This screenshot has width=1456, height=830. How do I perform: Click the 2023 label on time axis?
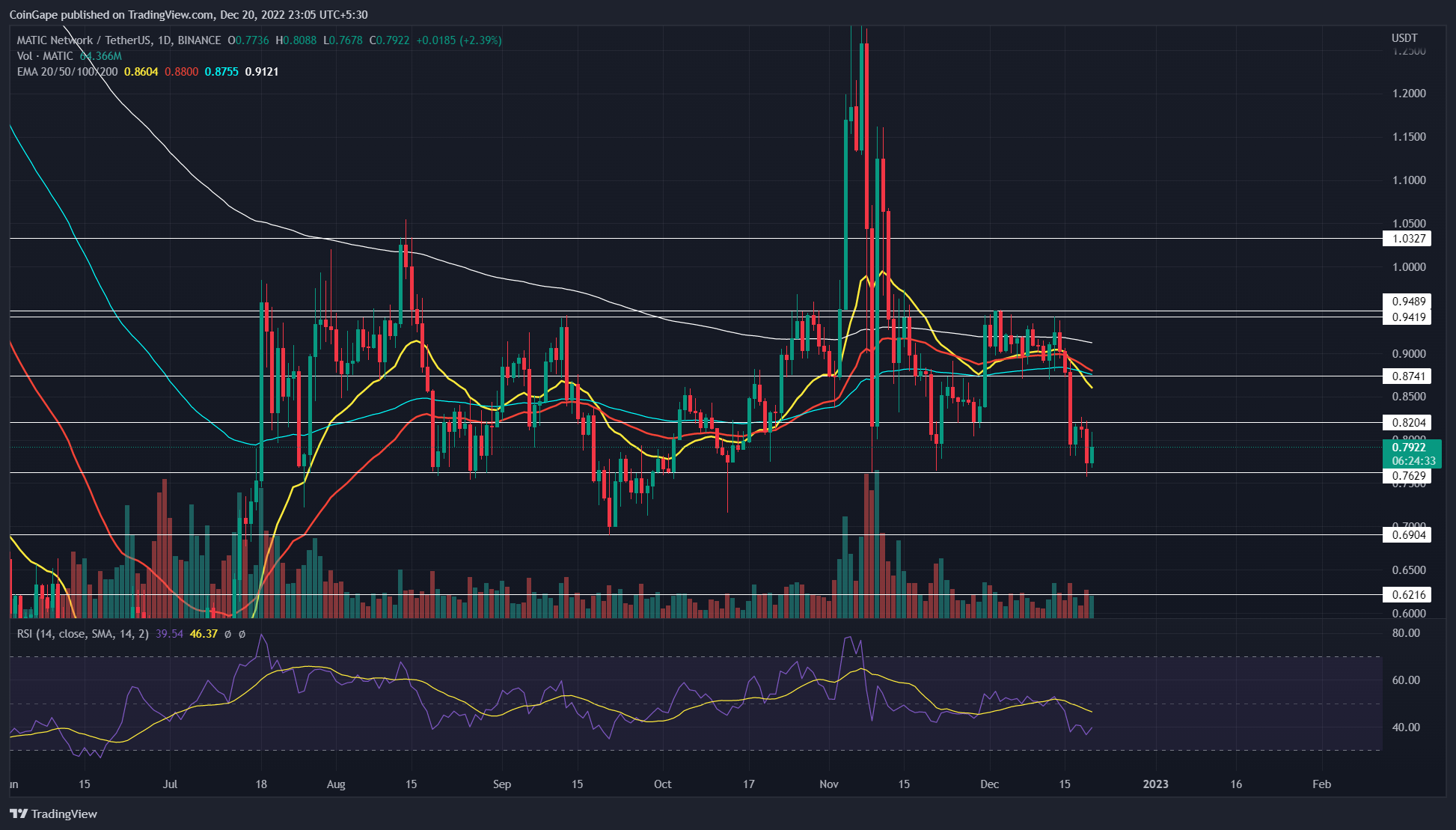pyautogui.click(x=1156, y=784)
